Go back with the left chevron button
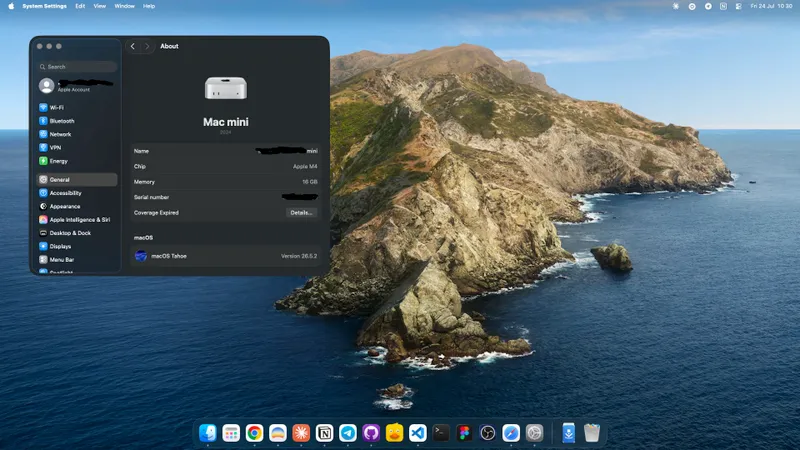 tap(133, 46)
